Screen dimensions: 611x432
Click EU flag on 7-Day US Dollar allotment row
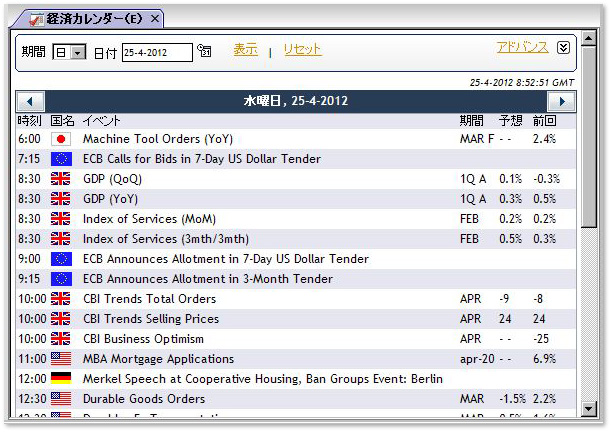pos(61,259)
